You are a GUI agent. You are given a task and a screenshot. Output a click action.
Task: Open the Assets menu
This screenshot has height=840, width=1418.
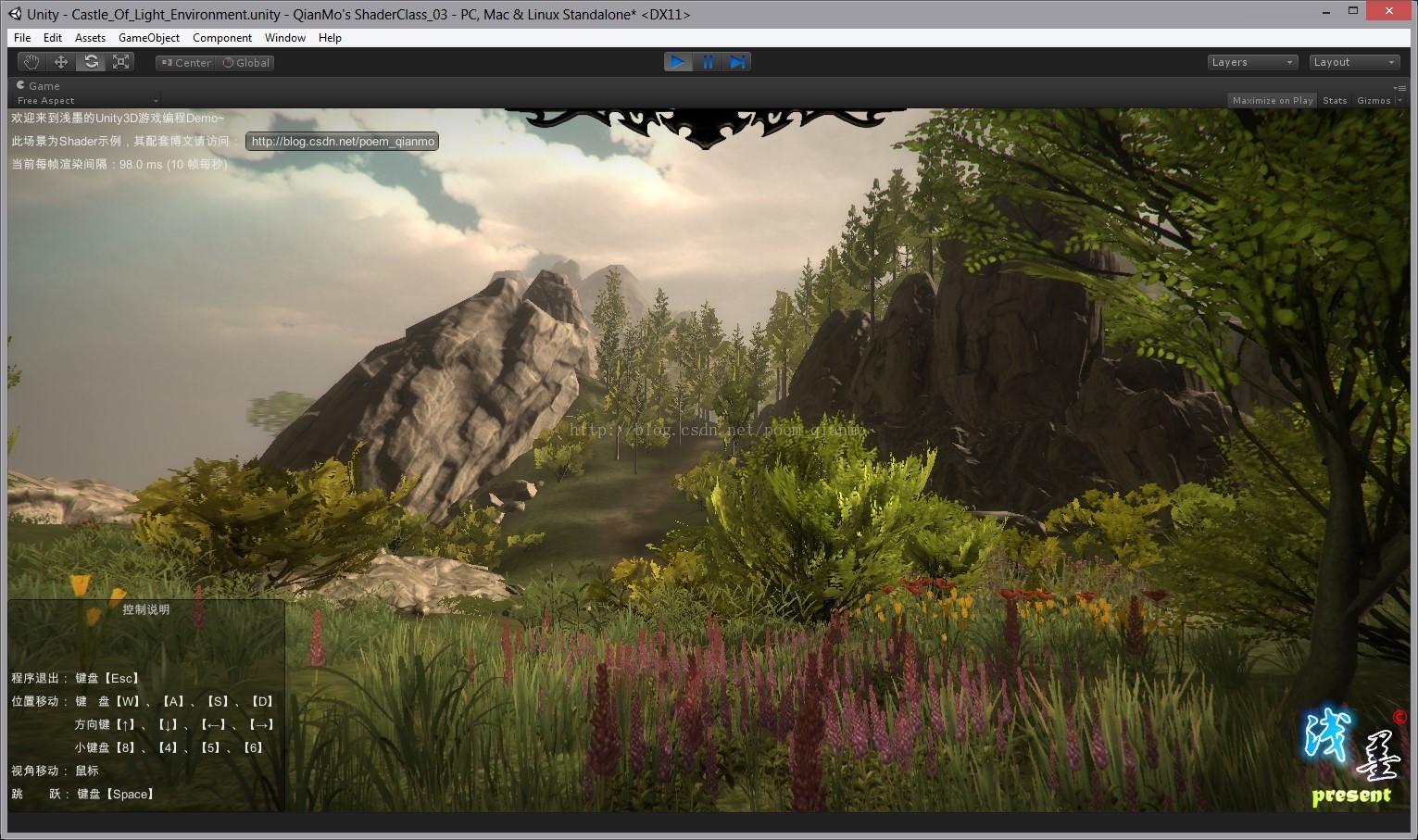tap(90, 38)
